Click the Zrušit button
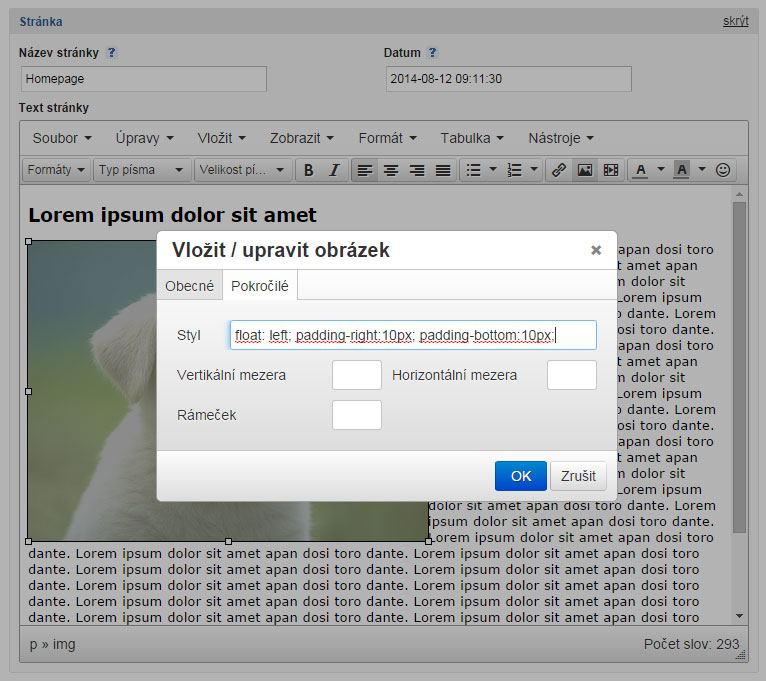 578,476
